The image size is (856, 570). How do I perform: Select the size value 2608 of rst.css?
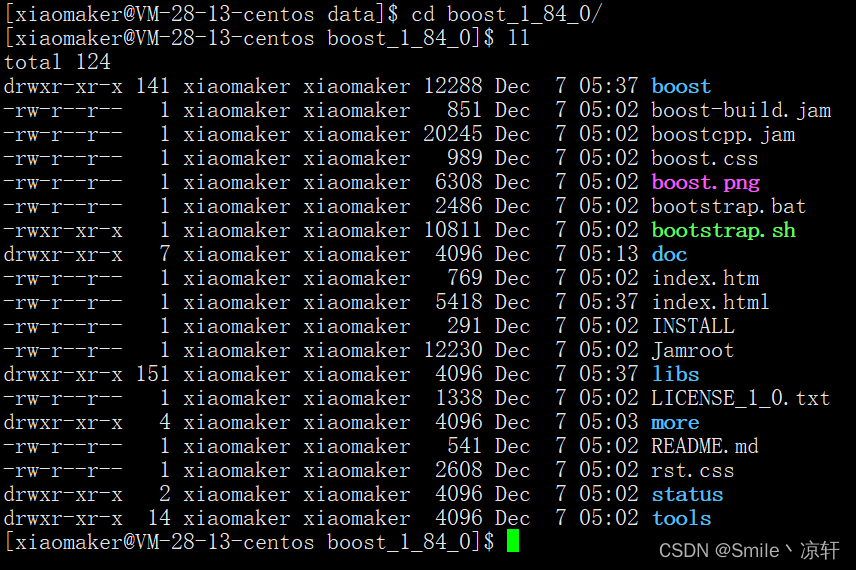(459, 471)
